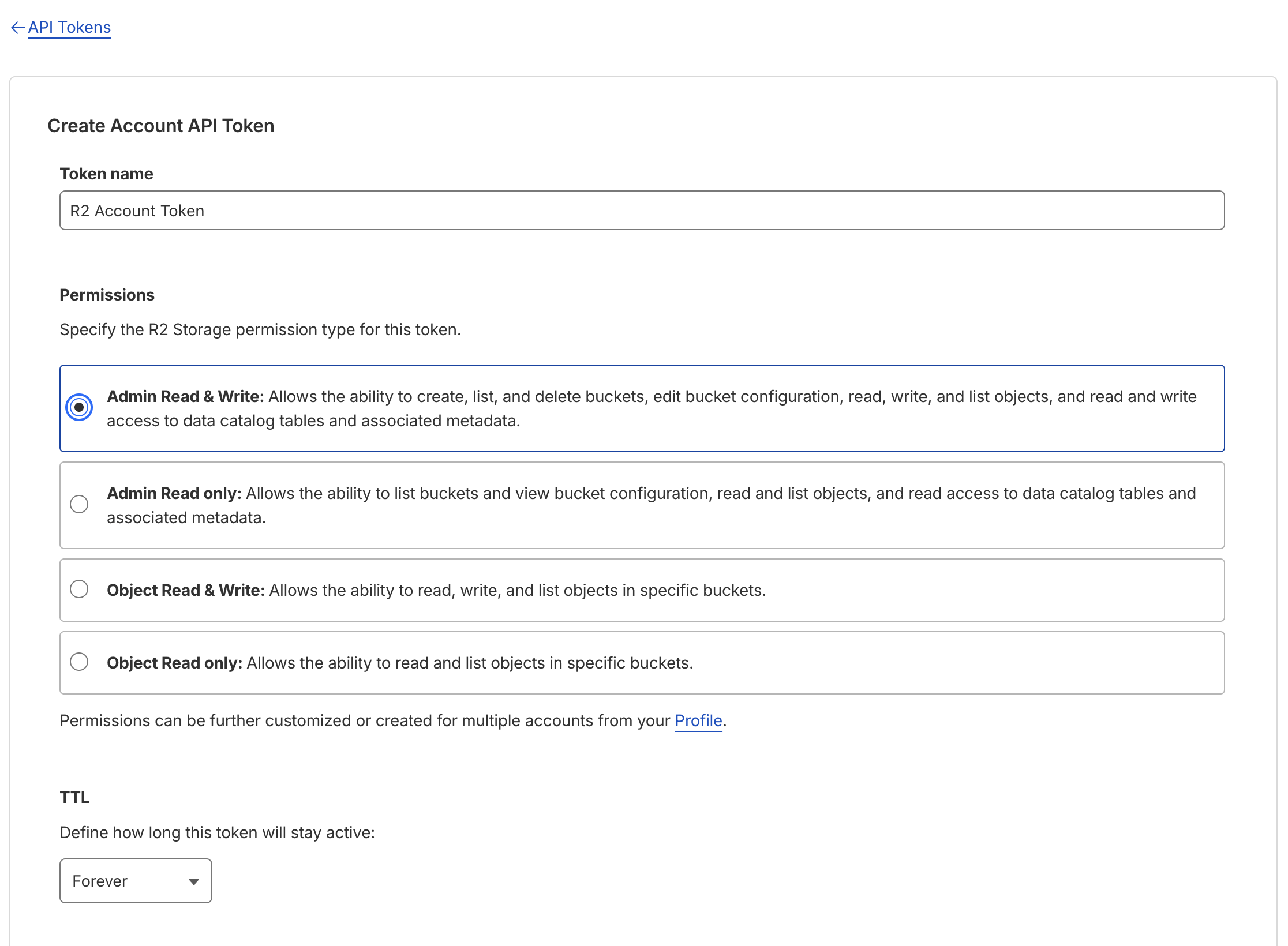The image size is (1288, 946).
Task: Click the Token name input field
Action: 642,211
